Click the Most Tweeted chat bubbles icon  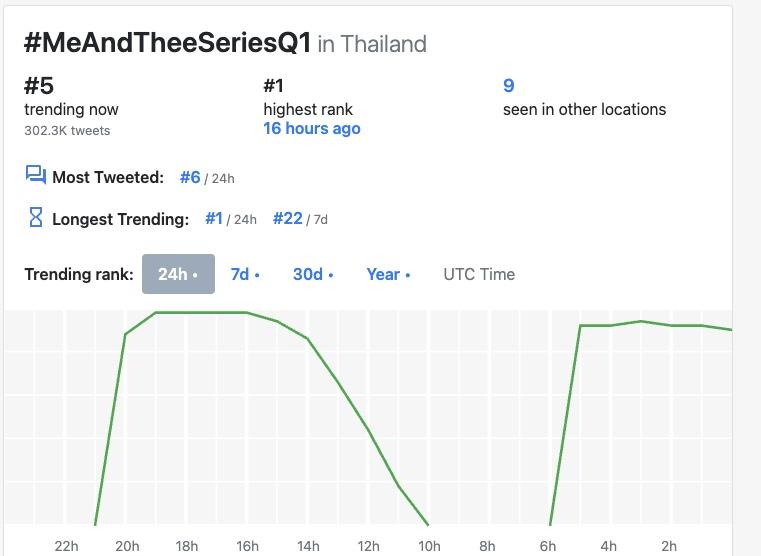(x=36, y=176)
